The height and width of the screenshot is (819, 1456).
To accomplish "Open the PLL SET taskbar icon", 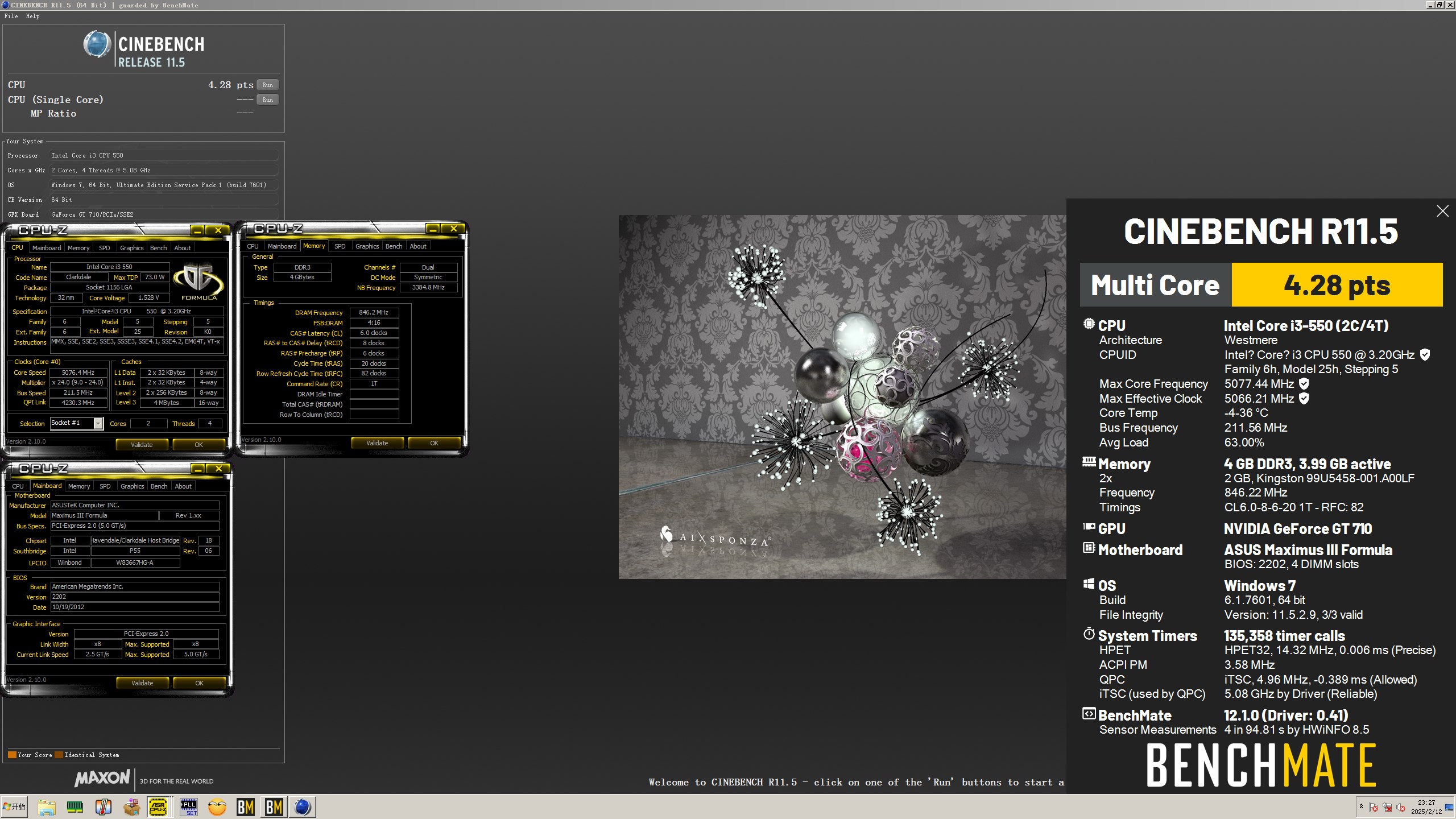I will pyautogui.click(x=189, y=807).
